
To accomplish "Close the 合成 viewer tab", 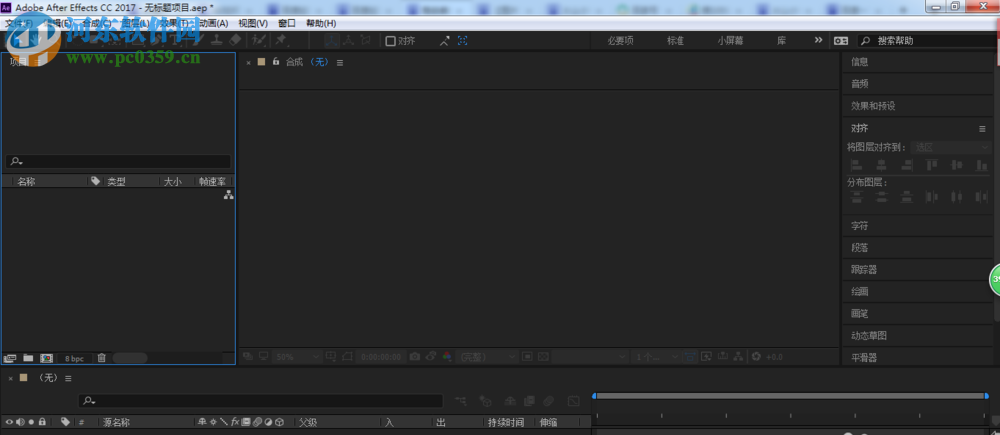I will (249, 63).
